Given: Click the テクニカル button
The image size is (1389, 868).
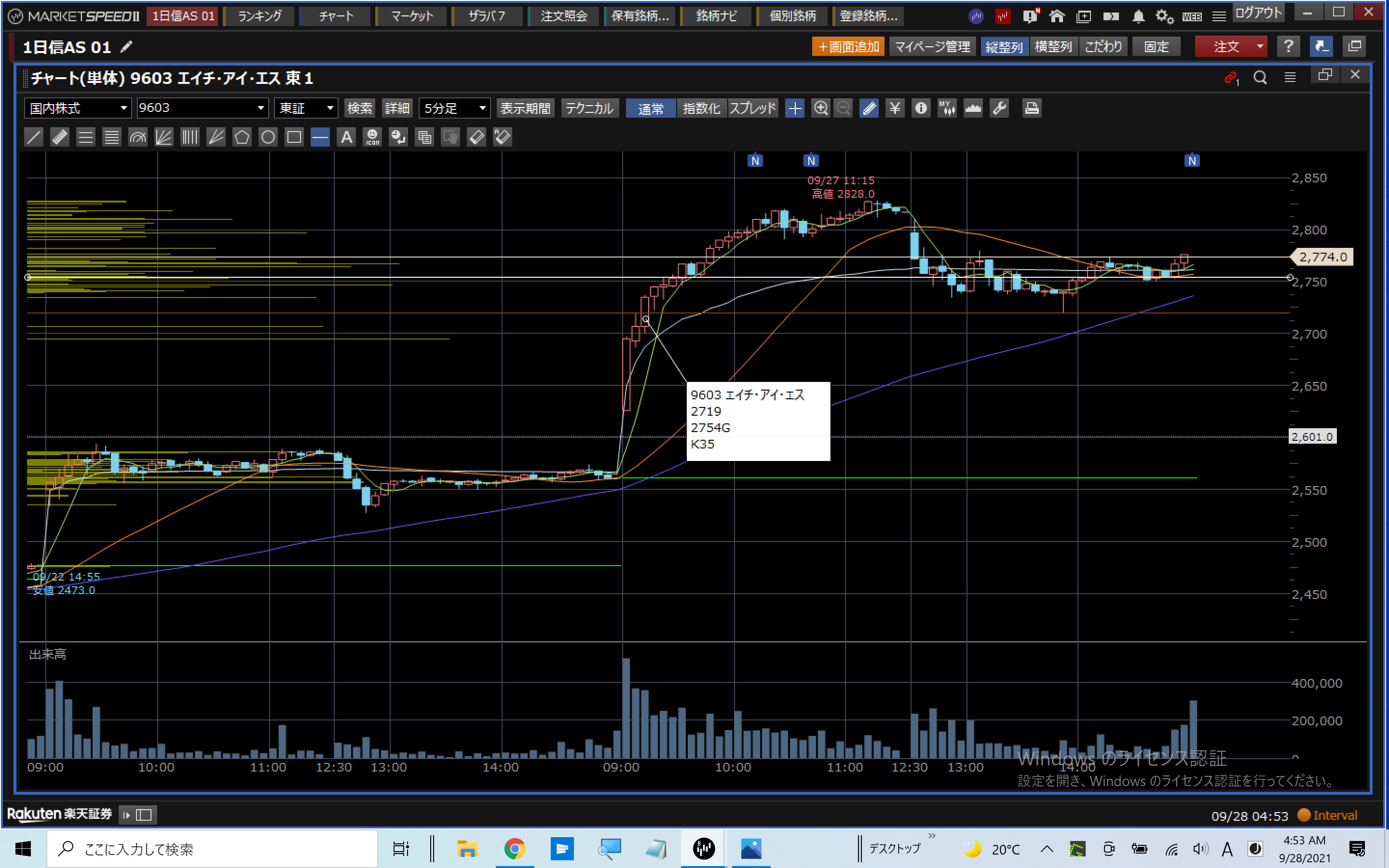Looking at the screenshot, I should (589, 108).
